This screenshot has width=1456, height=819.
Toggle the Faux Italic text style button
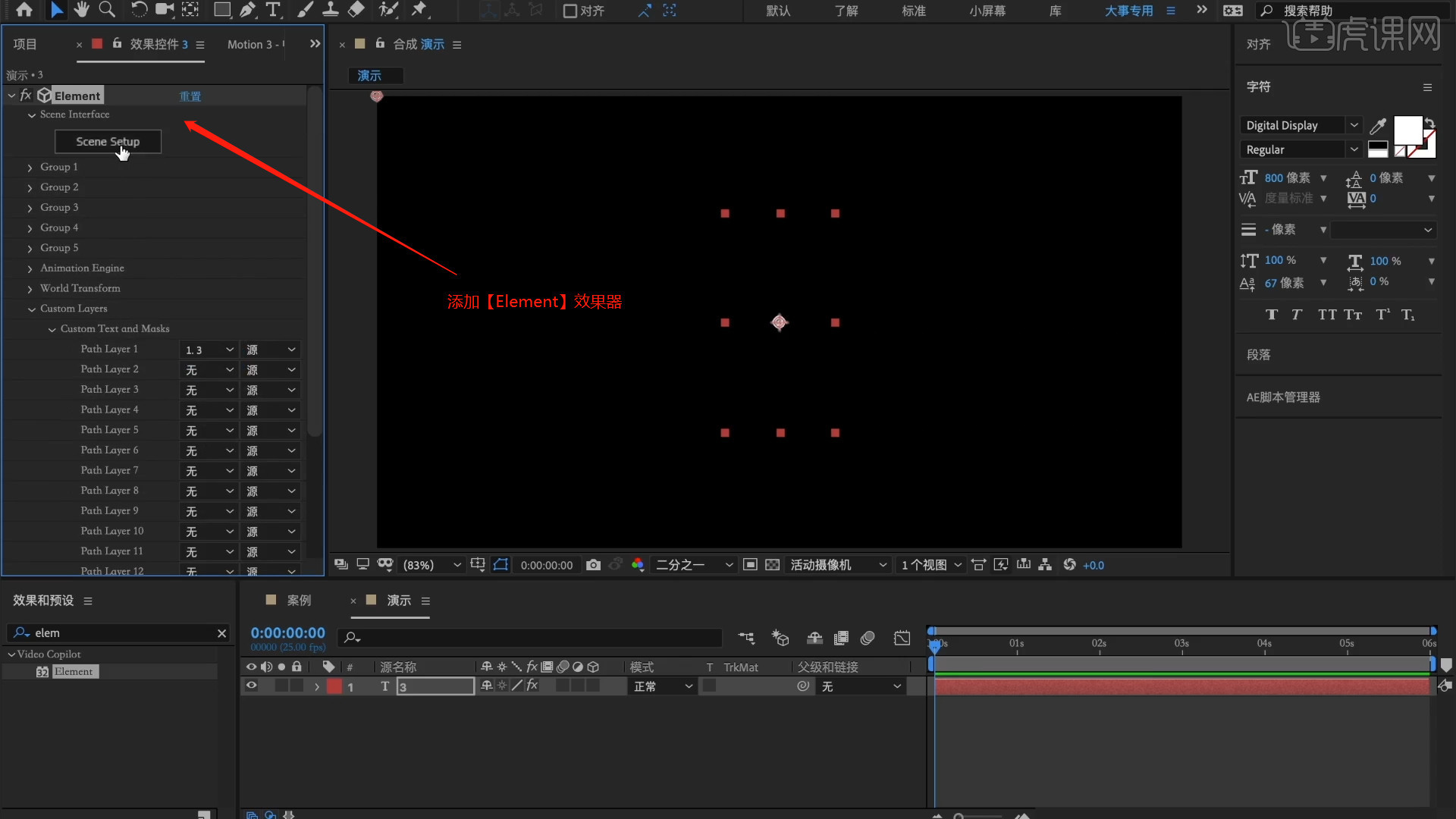click(x=1297, y=315)
